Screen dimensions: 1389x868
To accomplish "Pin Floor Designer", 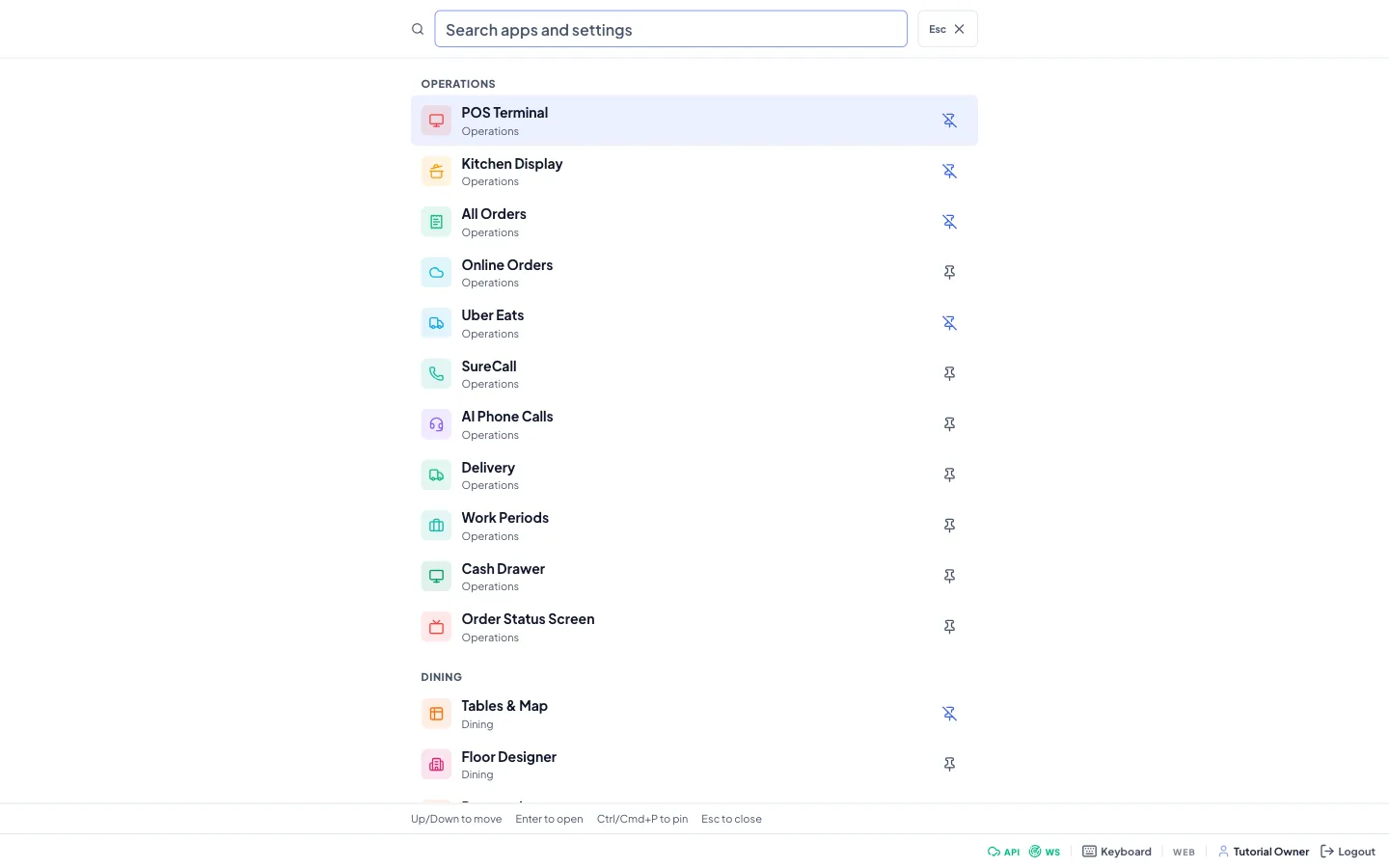I will (x=949, y=765).
